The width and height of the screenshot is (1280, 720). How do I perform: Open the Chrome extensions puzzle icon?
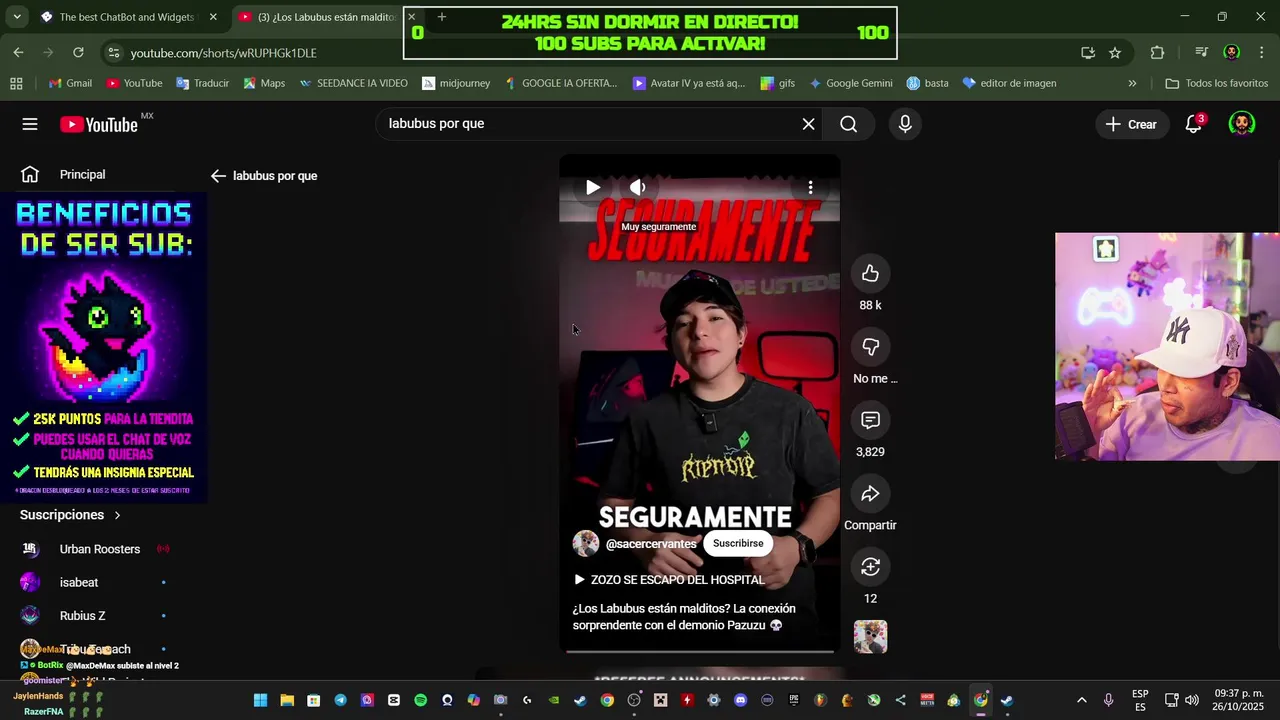[1157, 53]
